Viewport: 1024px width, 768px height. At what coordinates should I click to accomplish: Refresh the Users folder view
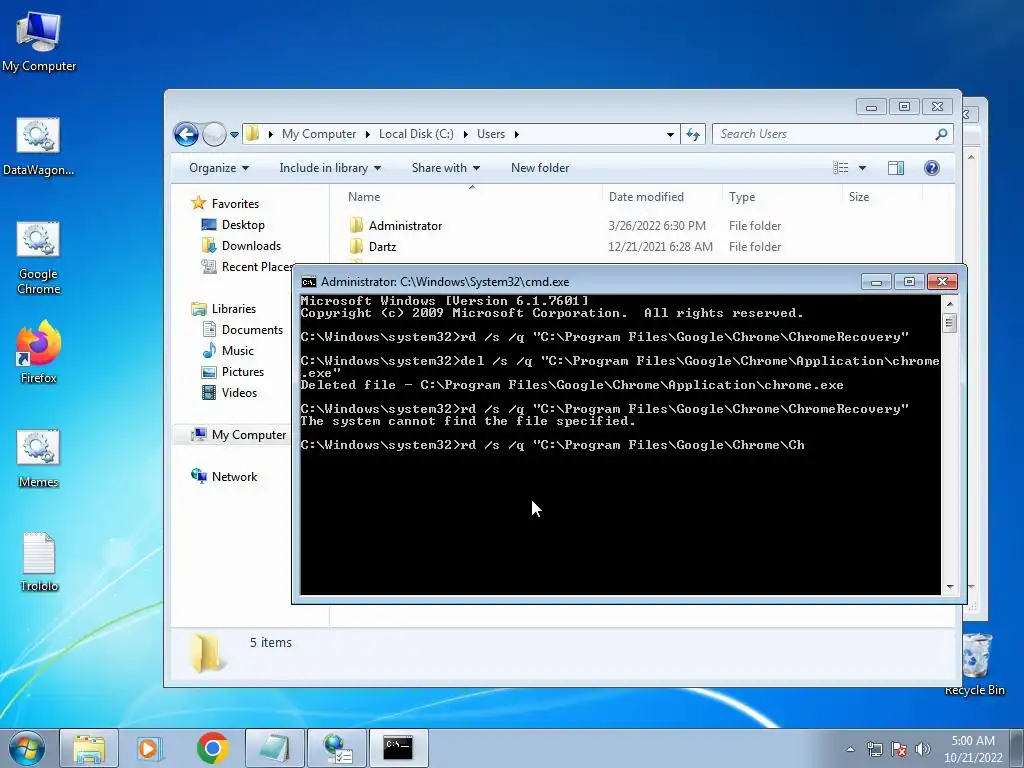693,135
